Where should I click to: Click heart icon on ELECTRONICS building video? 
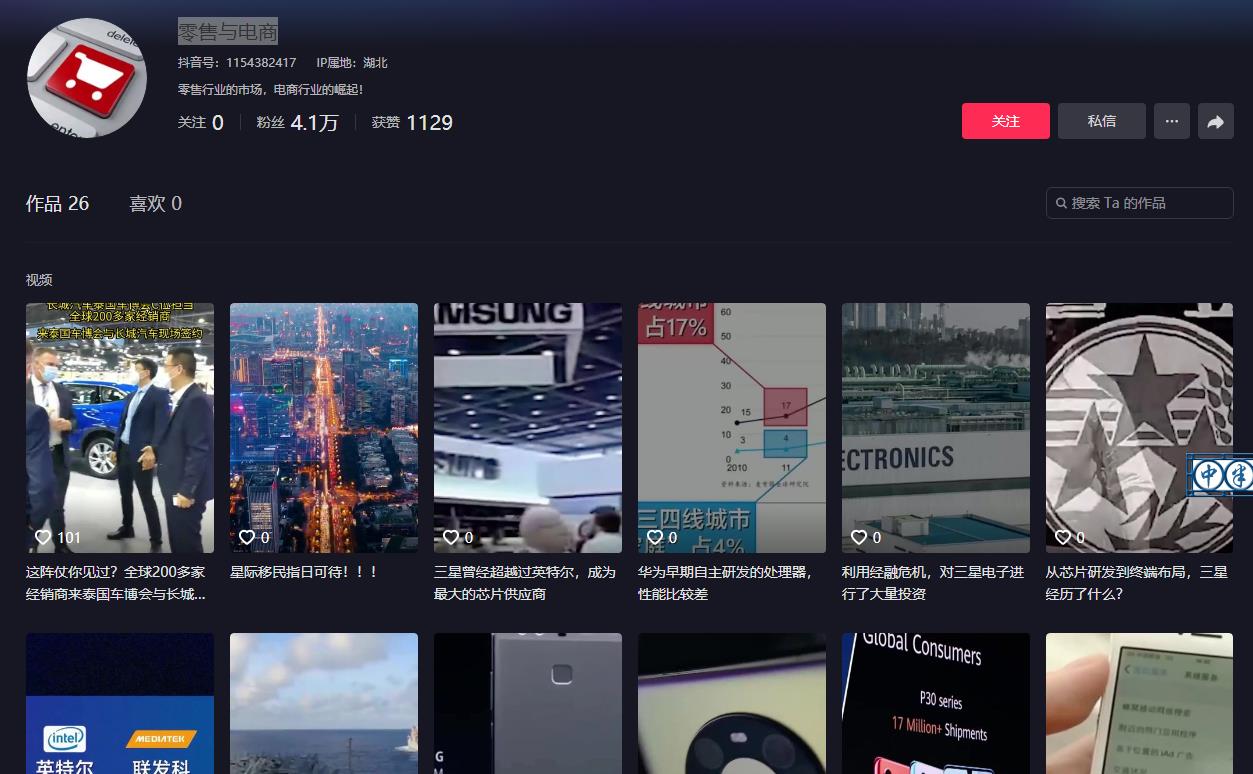coord(859,537)
